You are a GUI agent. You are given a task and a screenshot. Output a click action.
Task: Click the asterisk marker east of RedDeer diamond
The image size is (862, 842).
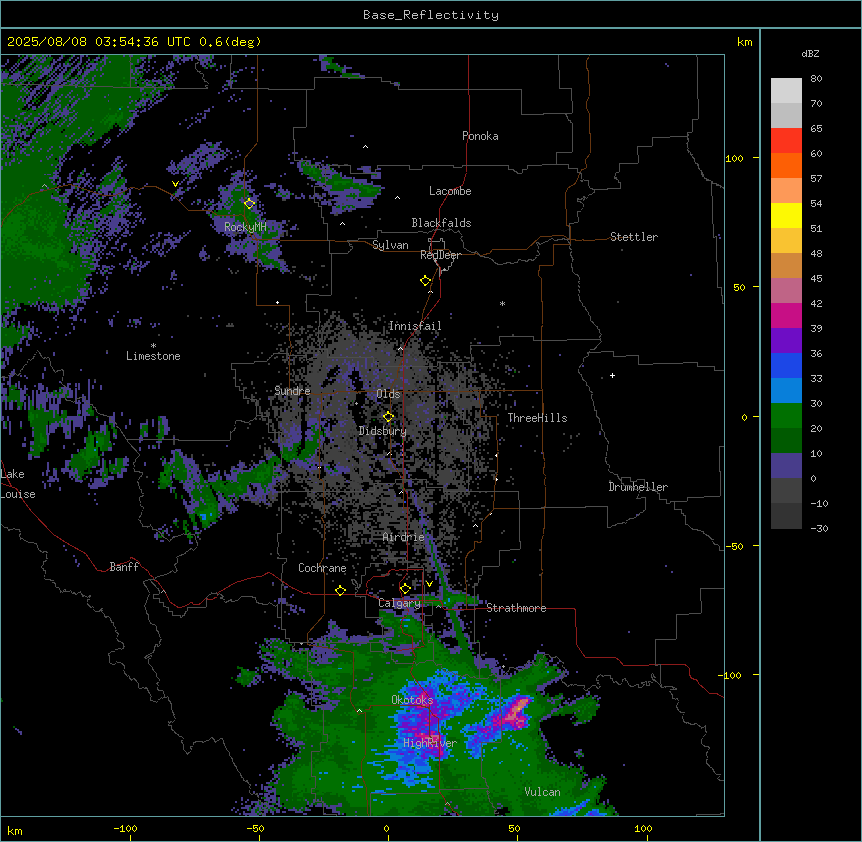click(x=502, y=303)
